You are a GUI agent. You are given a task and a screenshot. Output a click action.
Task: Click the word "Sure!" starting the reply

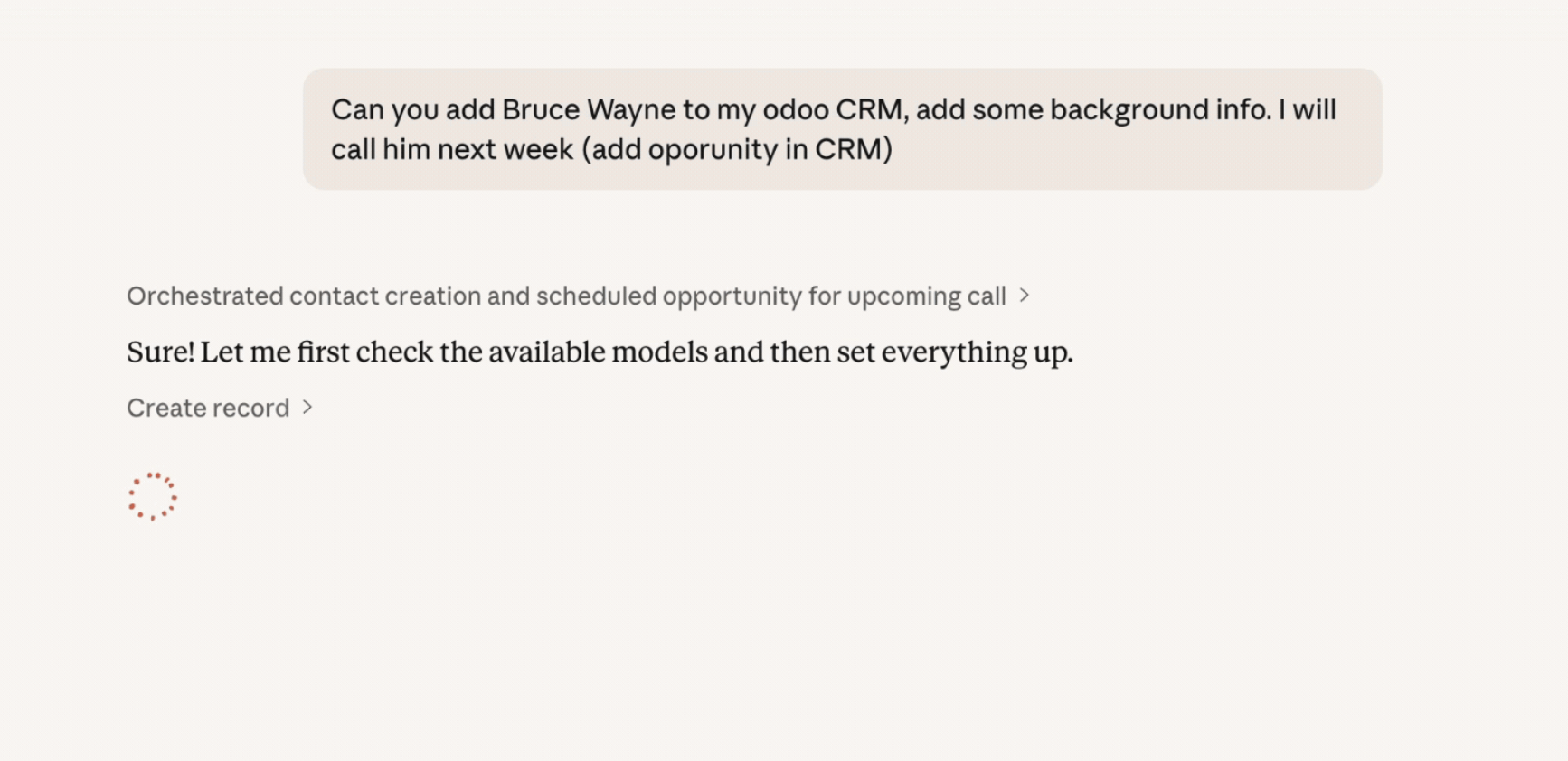160,352
